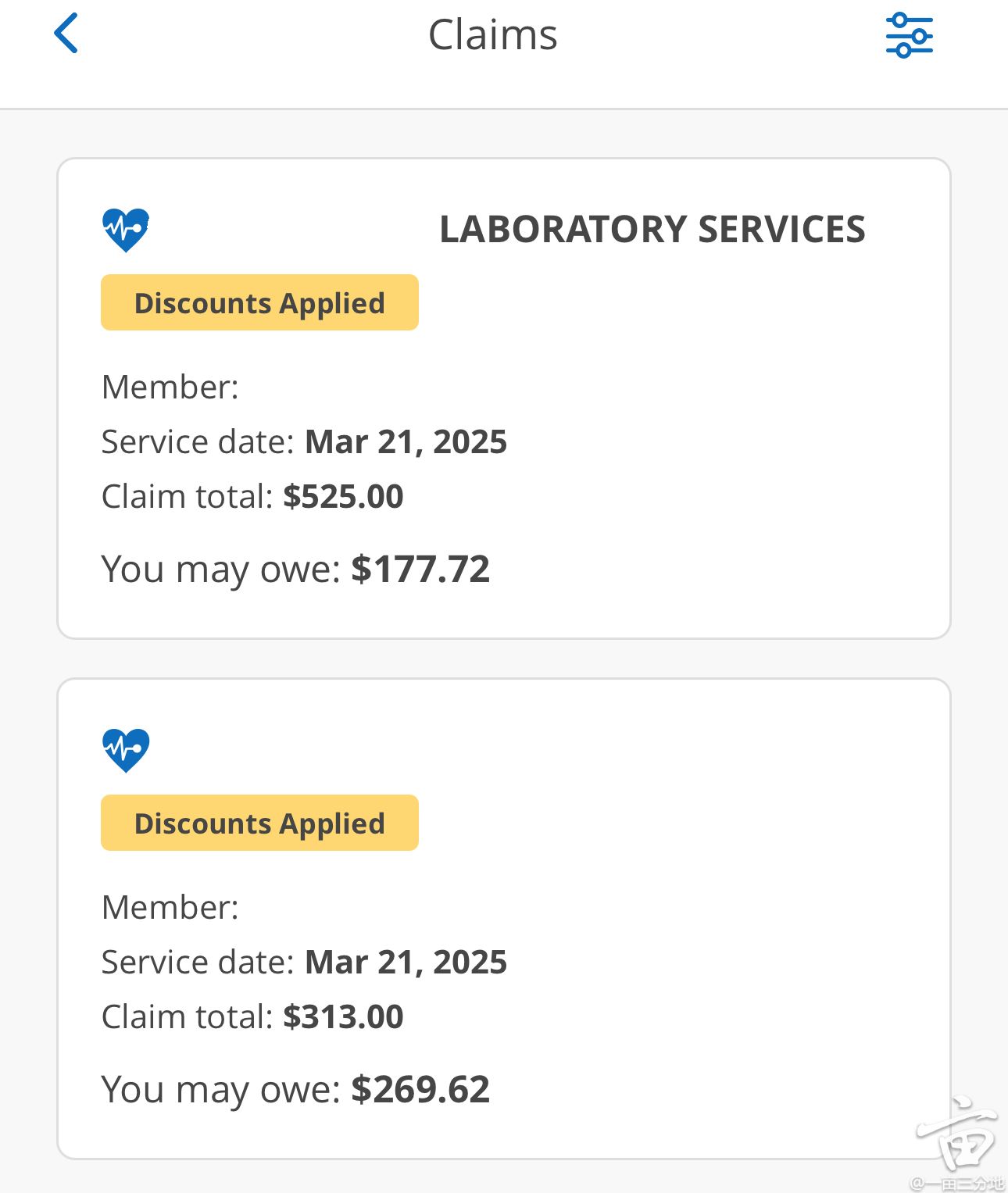Tap Claim total $313.00 line
Screen dimensions: 1008x1193
coord(252,1016)
